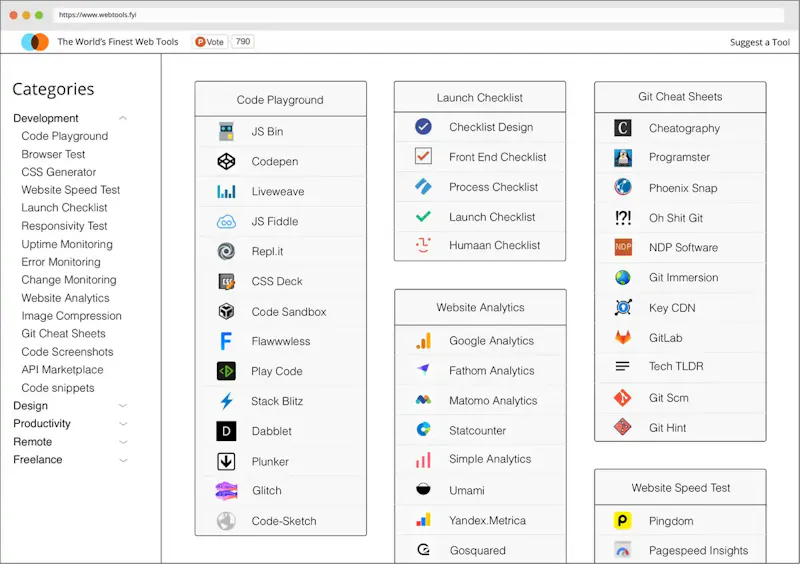Click the Tech TLDR lines icon

(x=622, y=366)
